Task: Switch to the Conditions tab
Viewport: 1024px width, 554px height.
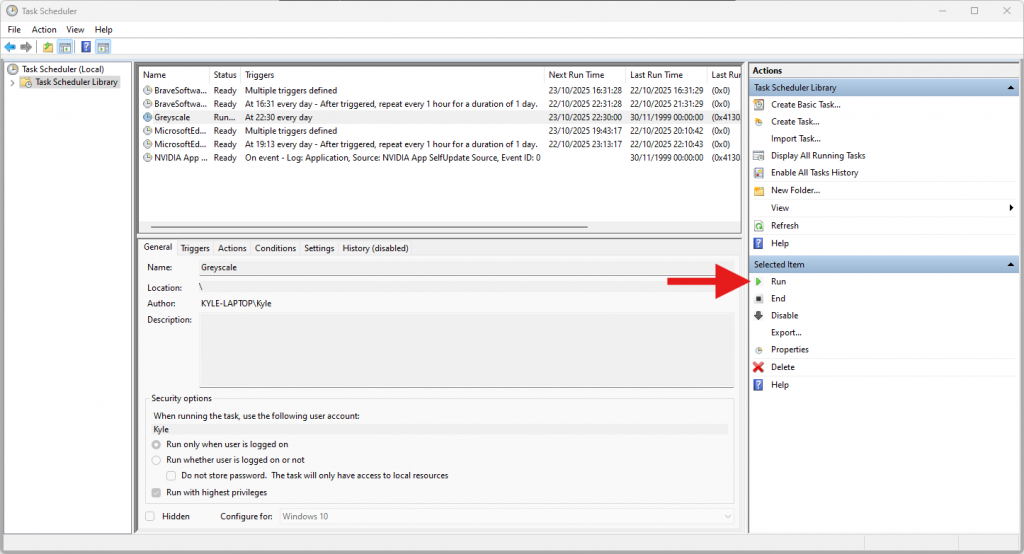Action: click(x=275, y=248)
